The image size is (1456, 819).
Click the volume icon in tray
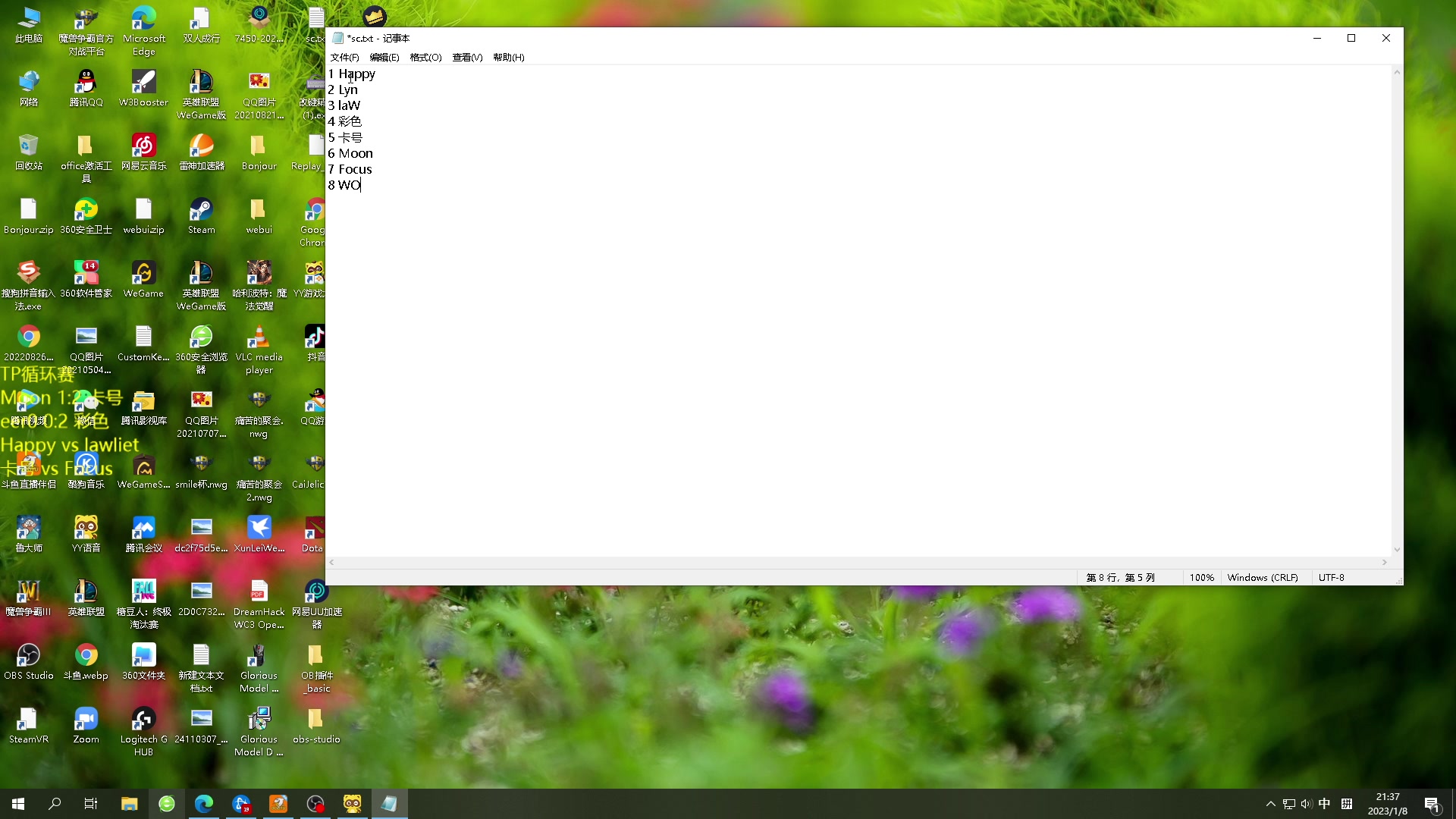(1306, 804)
